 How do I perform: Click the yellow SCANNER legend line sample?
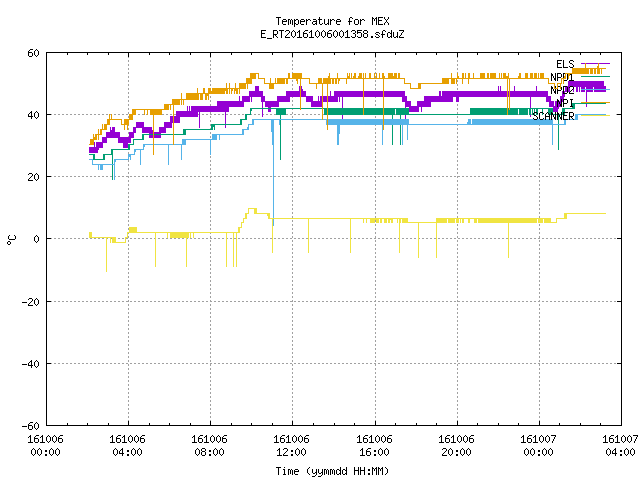point(595,116)
